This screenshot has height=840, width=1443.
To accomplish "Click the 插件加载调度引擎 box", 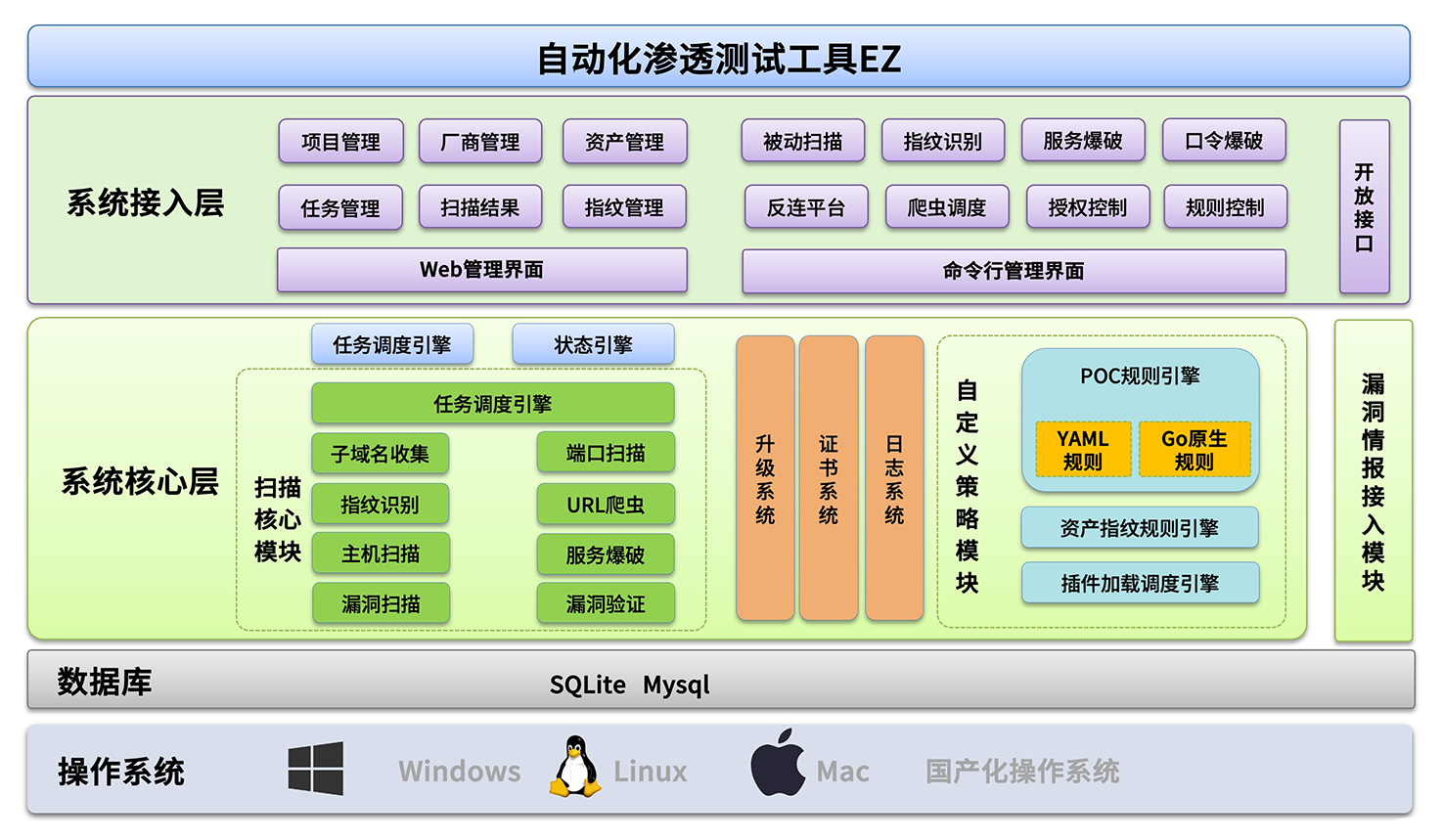I will (x=1140, y=584).
